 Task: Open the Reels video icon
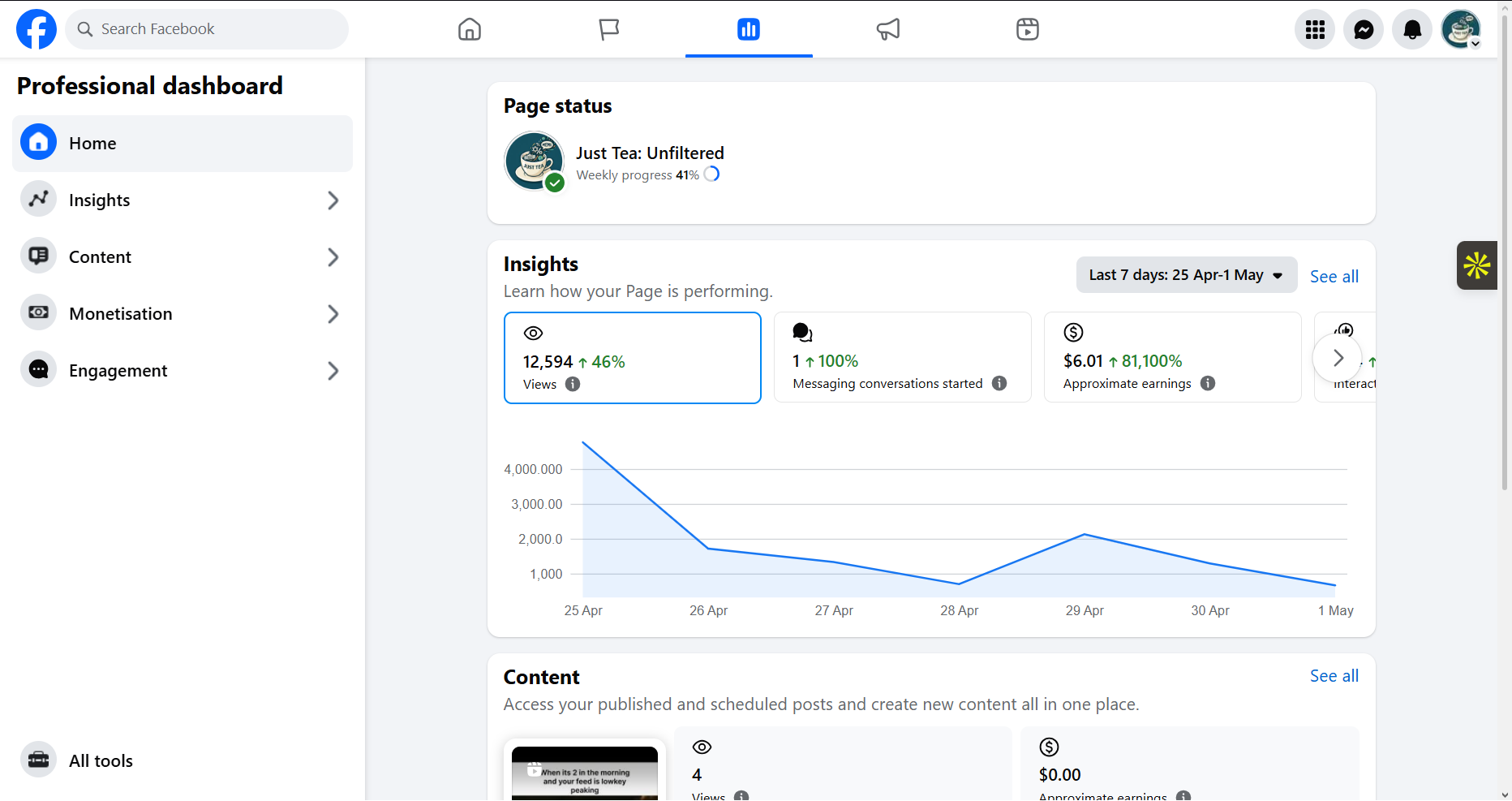[1028, 29]
